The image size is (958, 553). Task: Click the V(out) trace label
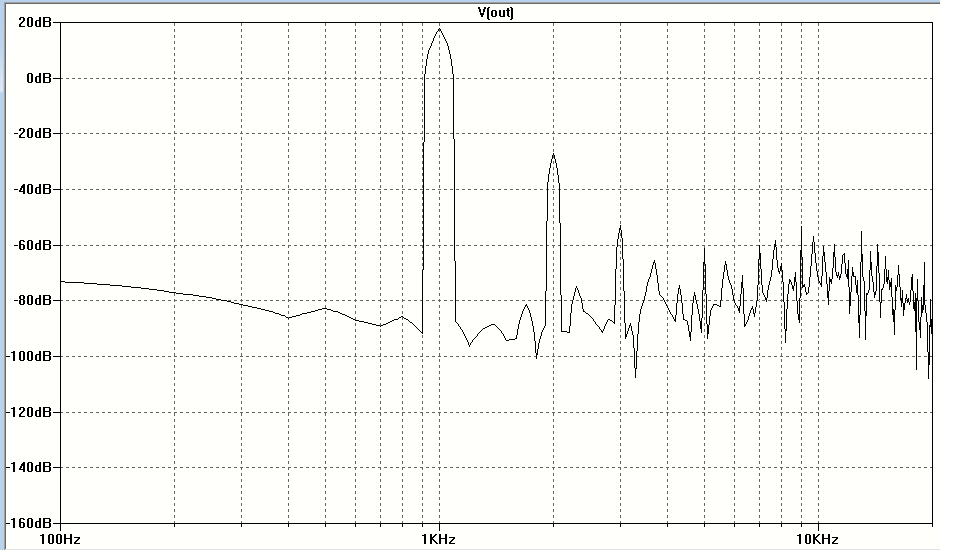495,13
